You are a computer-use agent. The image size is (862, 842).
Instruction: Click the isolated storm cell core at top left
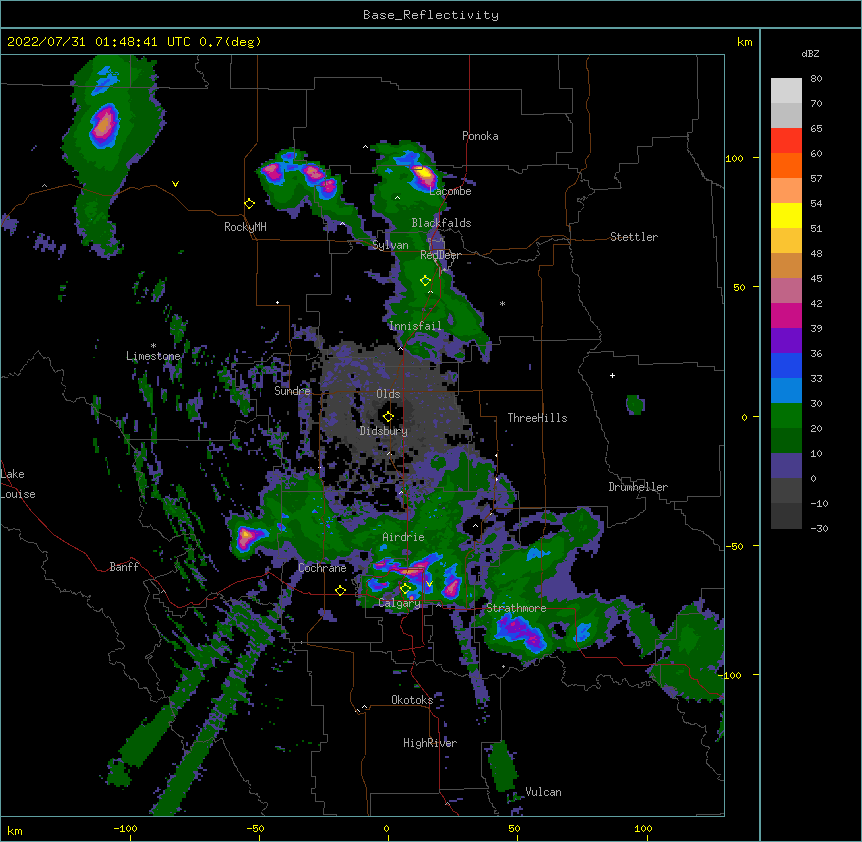point(104,125)
